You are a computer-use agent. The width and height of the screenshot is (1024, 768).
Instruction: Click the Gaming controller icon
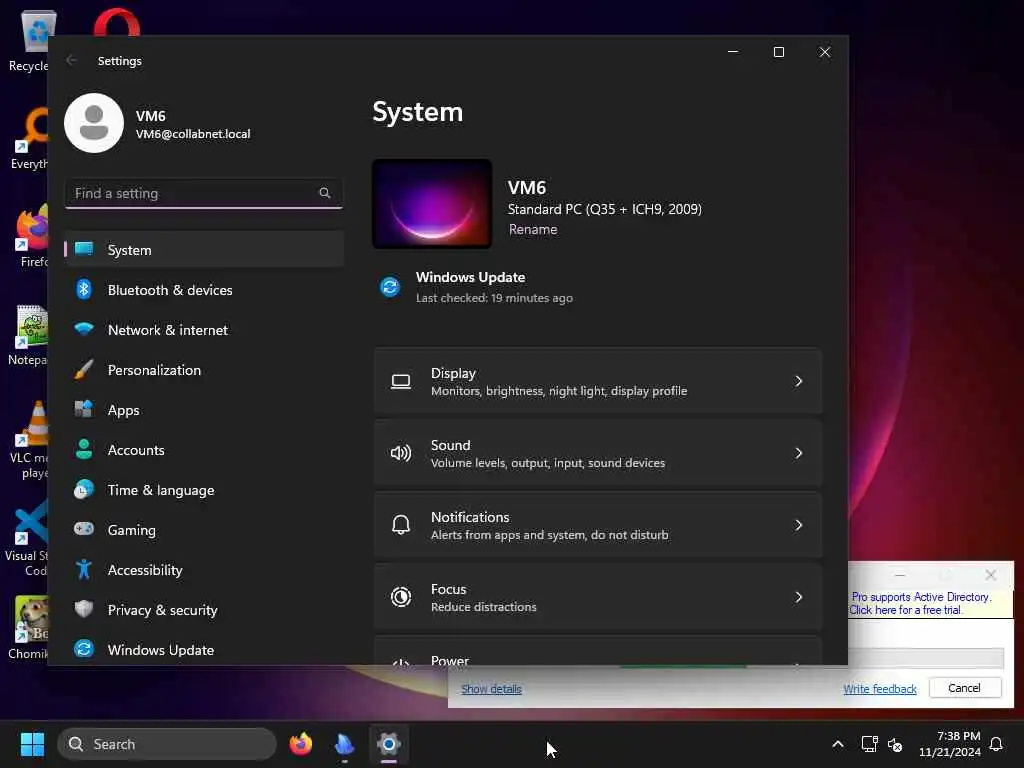point(84,529)
